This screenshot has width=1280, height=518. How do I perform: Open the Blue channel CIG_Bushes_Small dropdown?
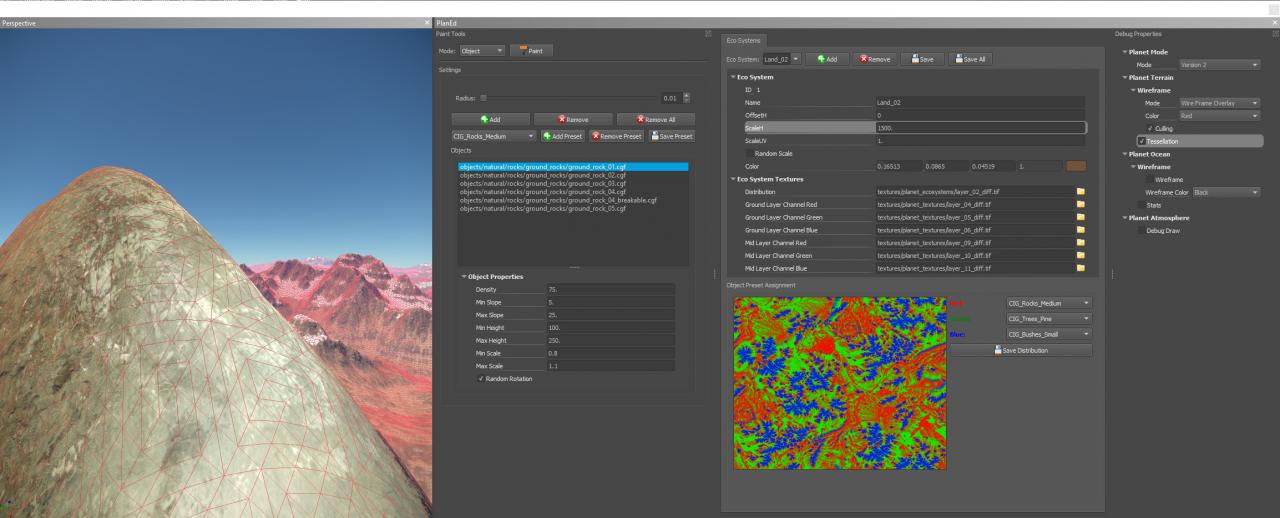click(1048, 334)
